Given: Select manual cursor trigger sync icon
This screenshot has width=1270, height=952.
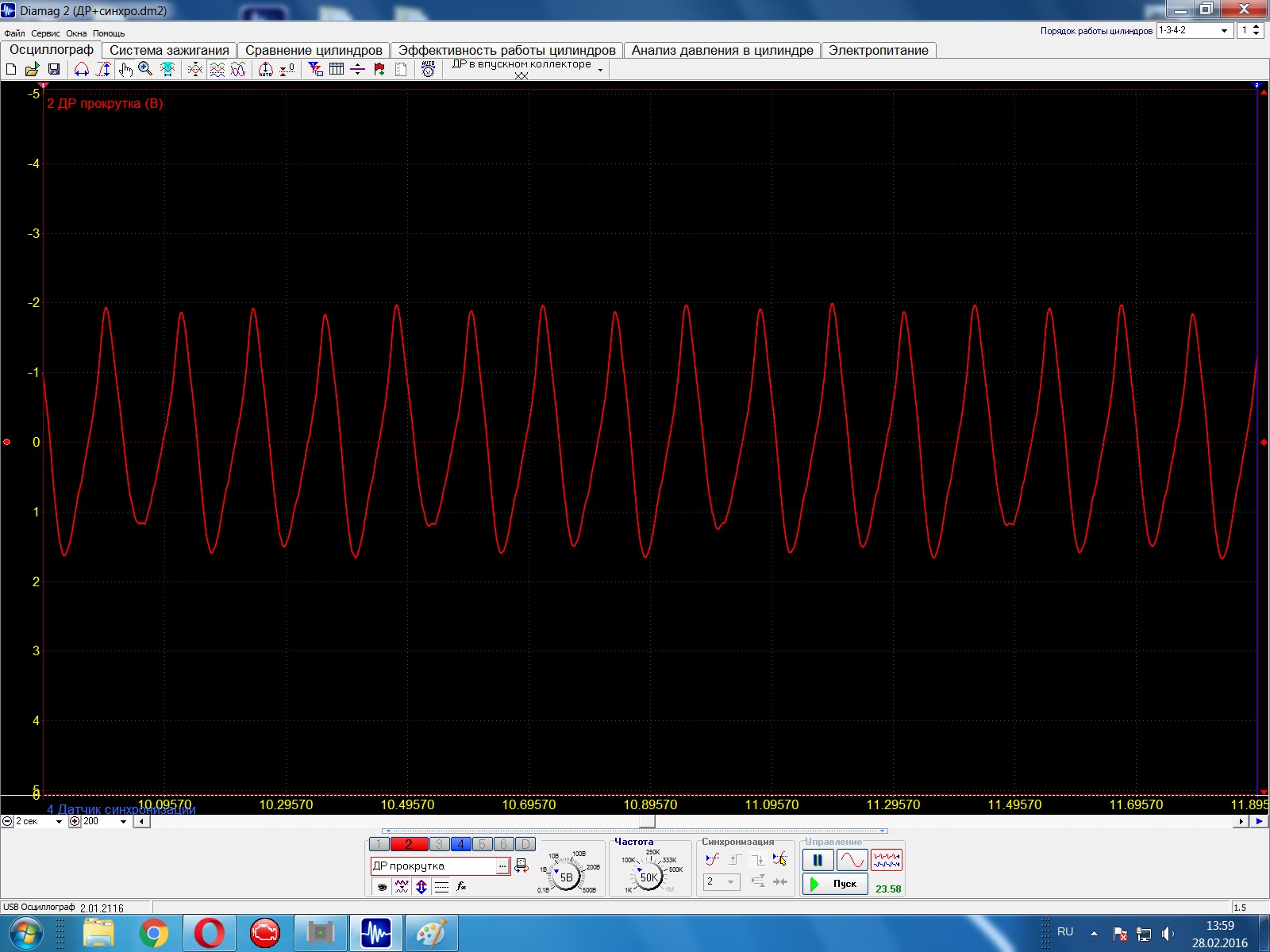Looking at the screenshot, I should click(780, 859).
